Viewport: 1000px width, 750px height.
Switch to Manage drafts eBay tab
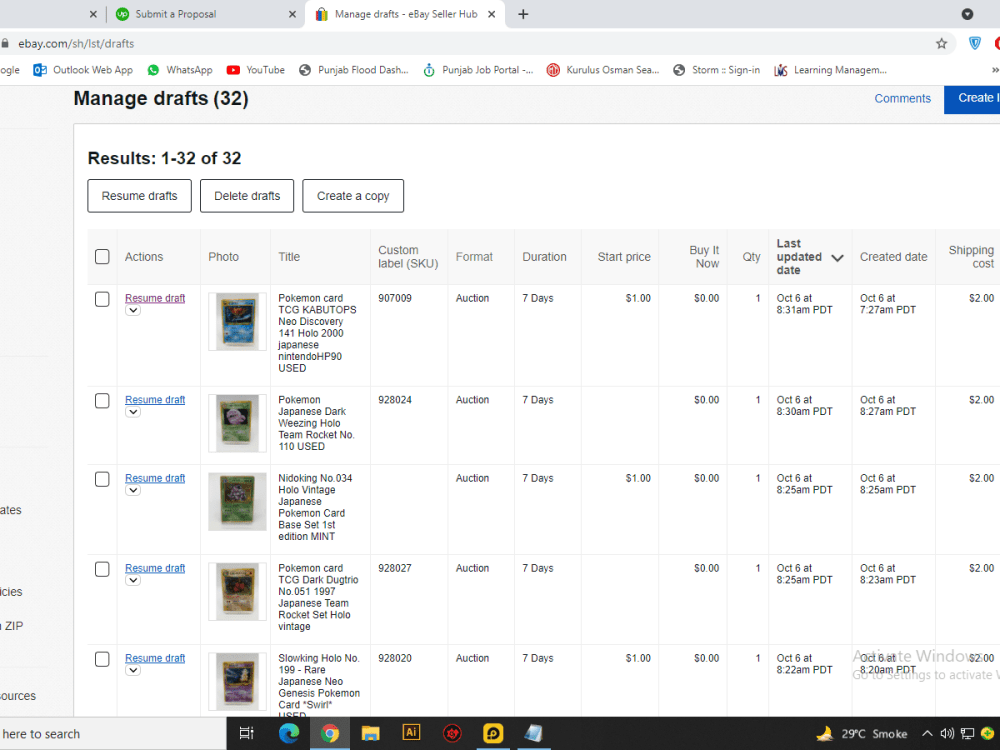coord(405,14)
